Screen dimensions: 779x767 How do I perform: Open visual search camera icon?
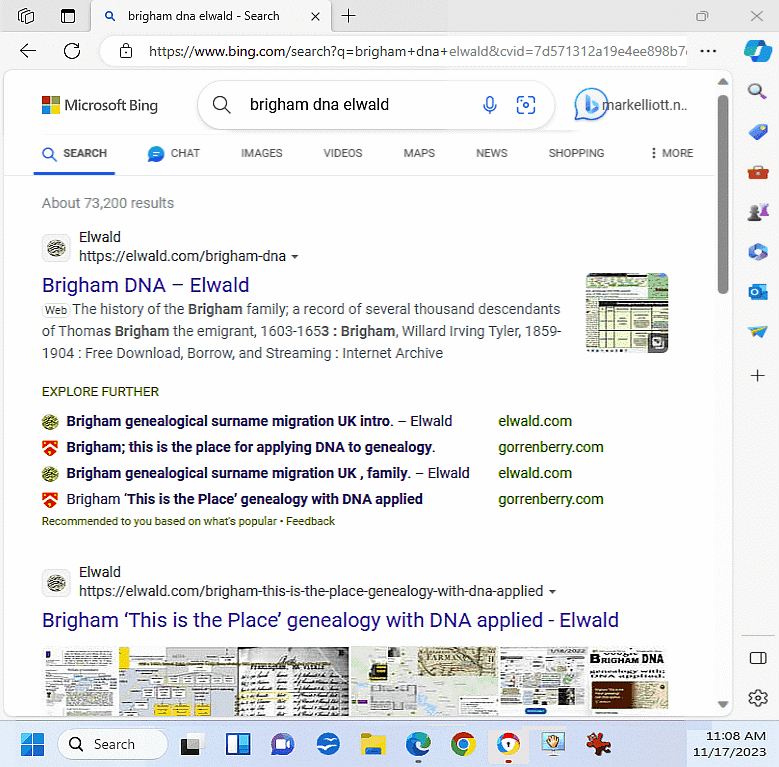pyautogui.click(x=526, y=105)
